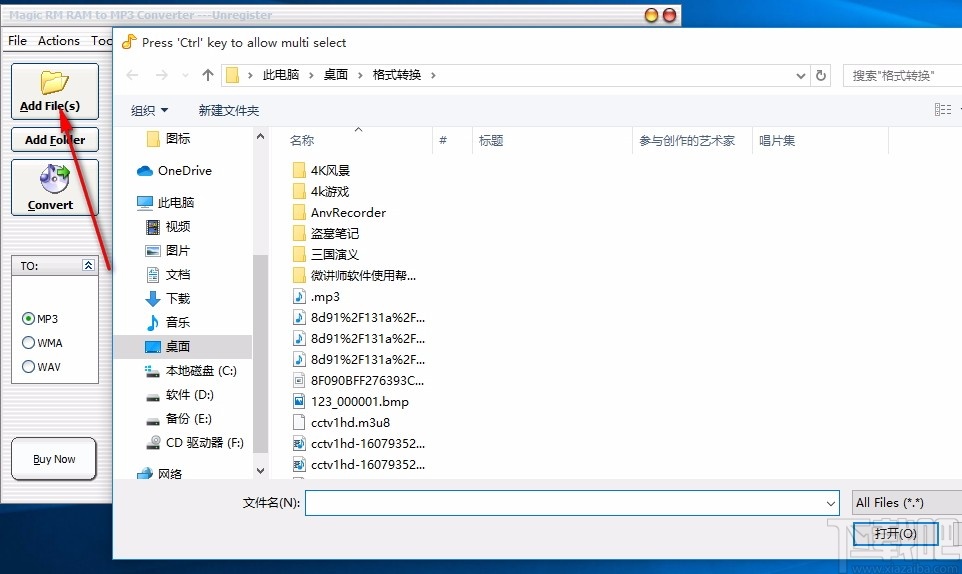Click 新建文件夹 button
Screen dimensions: 962x574
click(x=229, y=110)
